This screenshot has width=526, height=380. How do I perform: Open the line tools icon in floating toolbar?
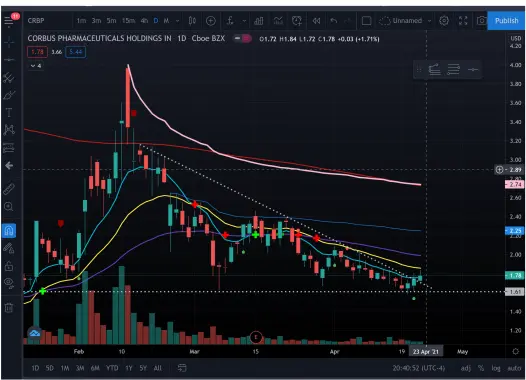(x=434, y=69)
